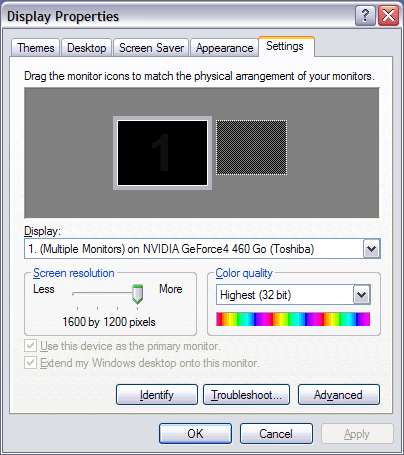Select the monitor 1 icon
Image resolution: width=404 pixels, height=455 pixels.
pyautogui.click(x=162, y=153)
